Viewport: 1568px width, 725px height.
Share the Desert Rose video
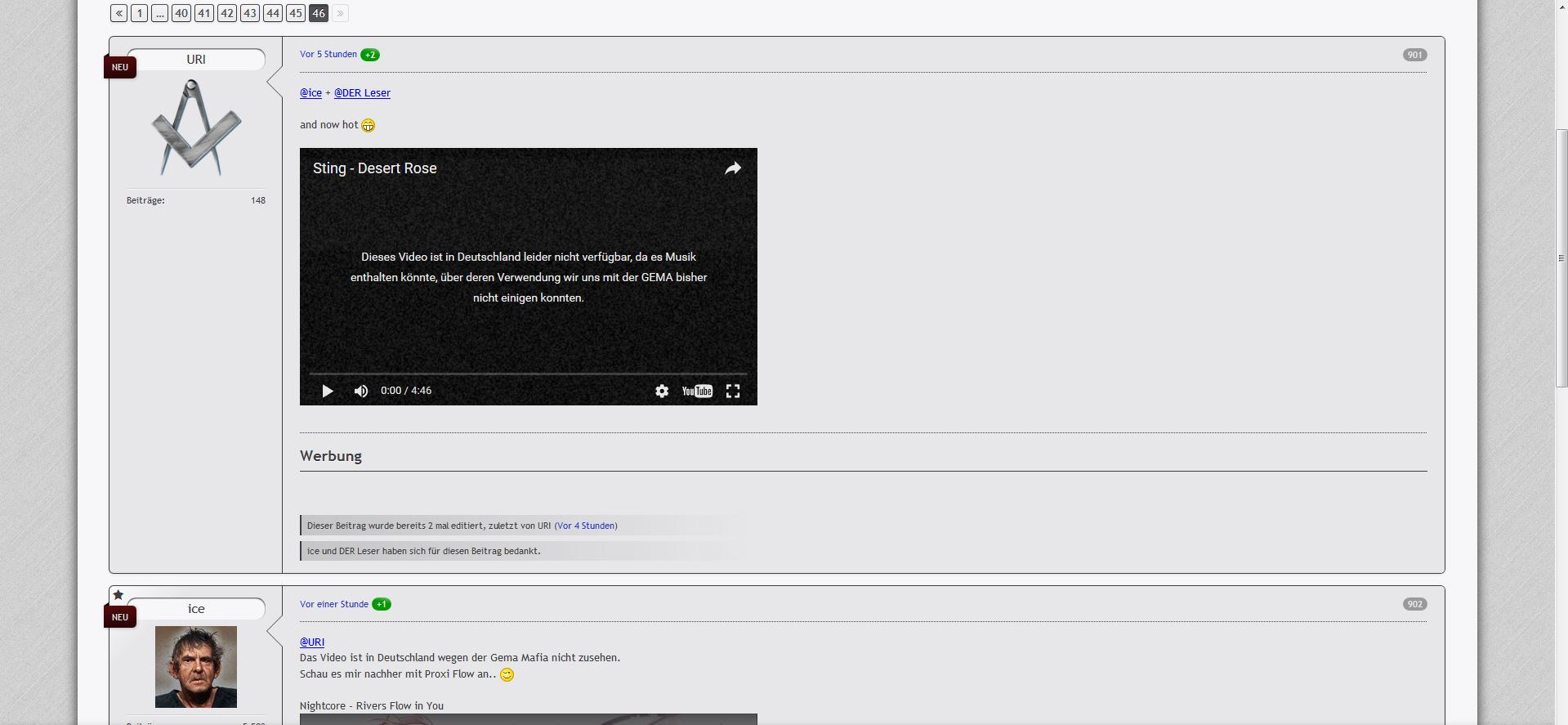pos(733,168)
